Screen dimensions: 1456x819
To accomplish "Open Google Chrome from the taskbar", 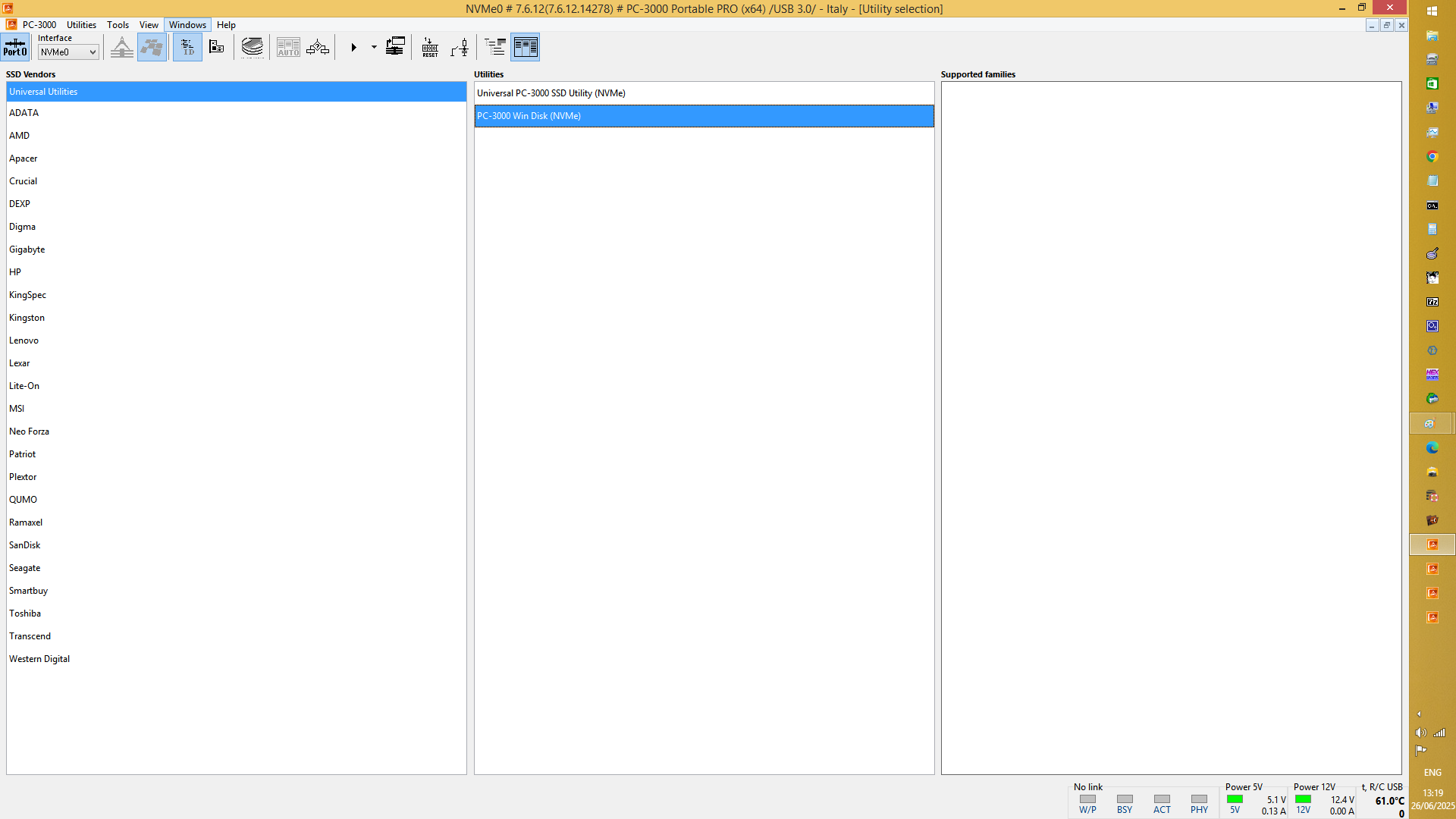I will [x=1432, y=156].
